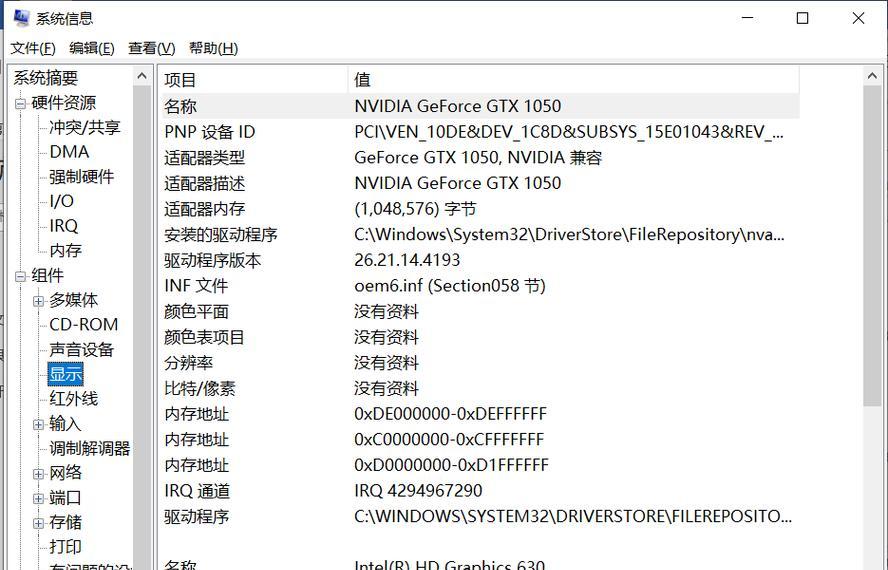
Task: Maximize the 系统信息 window
Action: (x=802, y=18)
